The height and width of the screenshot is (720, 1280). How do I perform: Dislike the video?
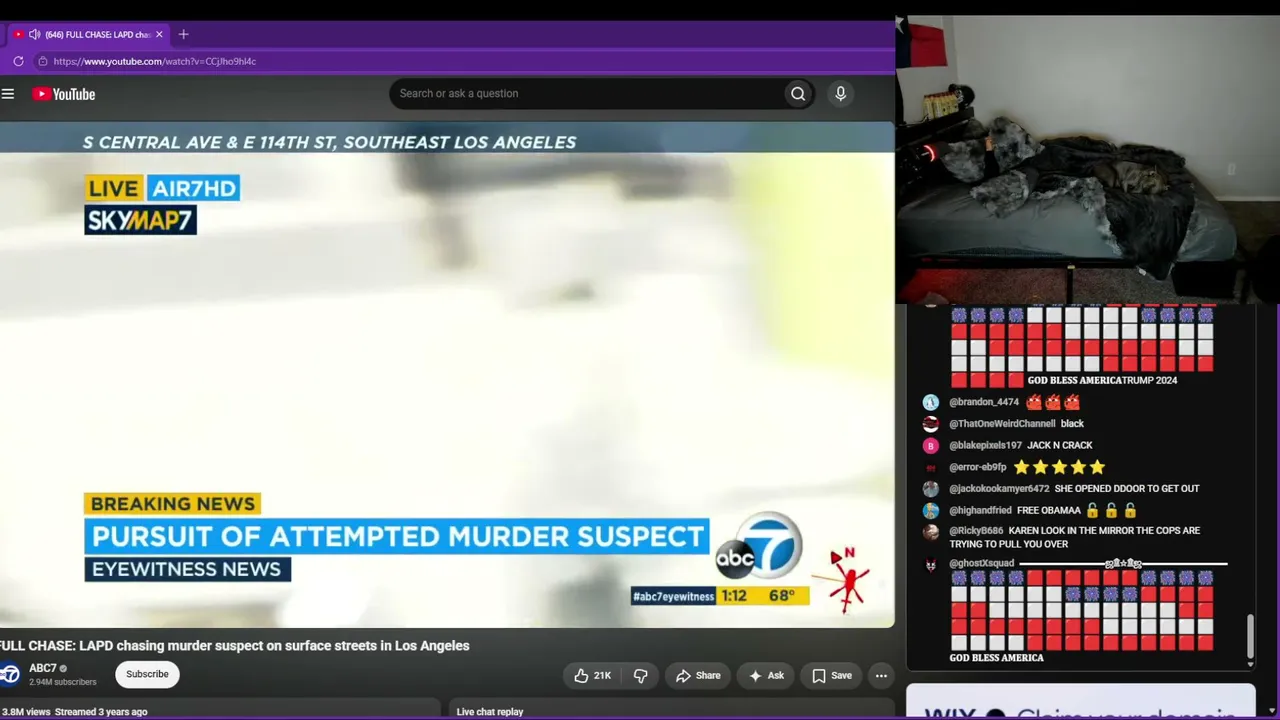click(x=641, y=676)
